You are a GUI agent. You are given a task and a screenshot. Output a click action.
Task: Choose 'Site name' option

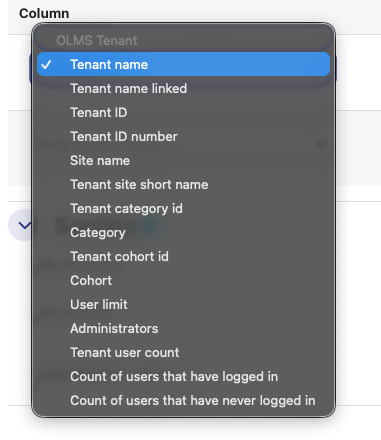point(183,160)
